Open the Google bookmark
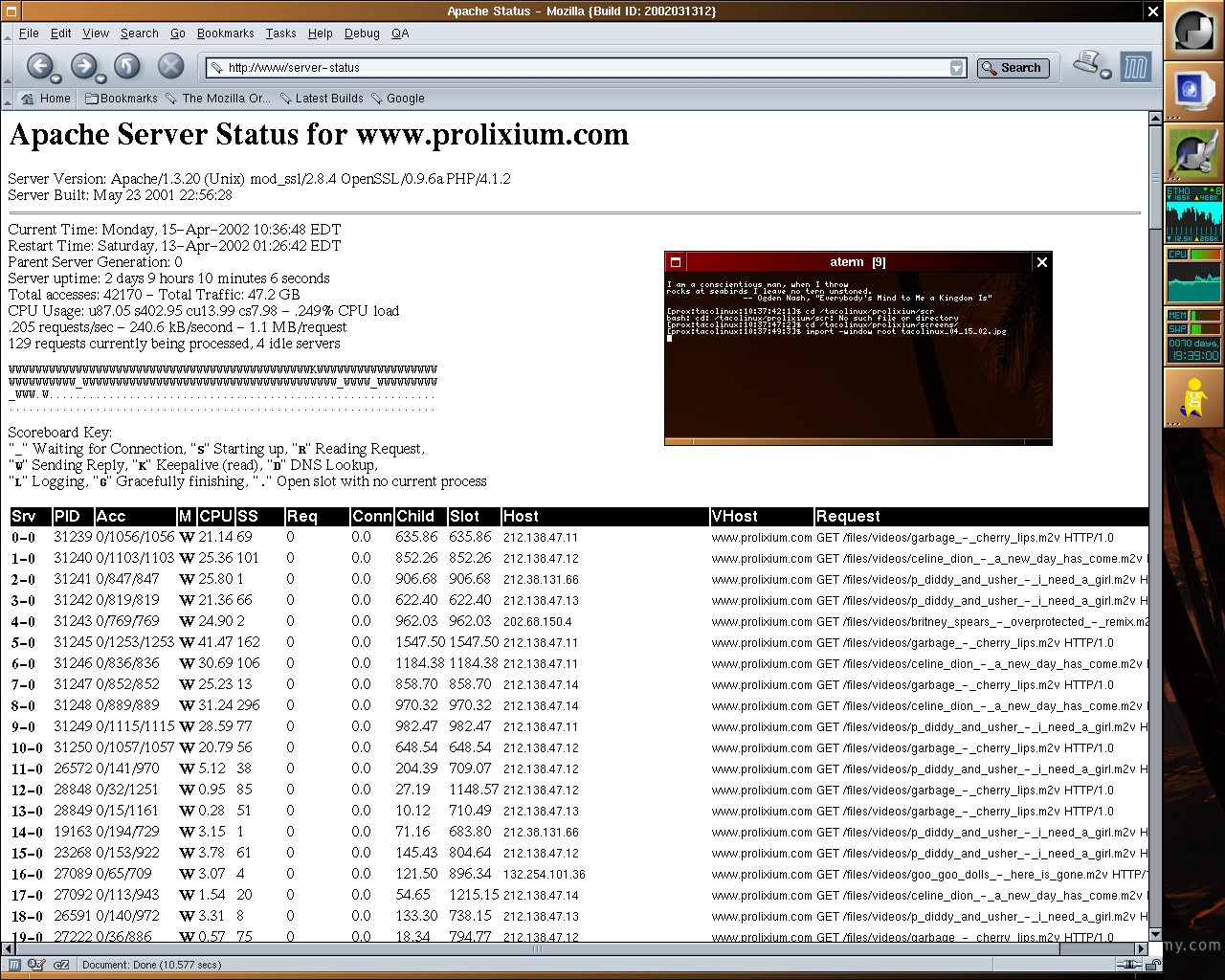This screenshot has width=1225, height=980. tap(398, 99)
